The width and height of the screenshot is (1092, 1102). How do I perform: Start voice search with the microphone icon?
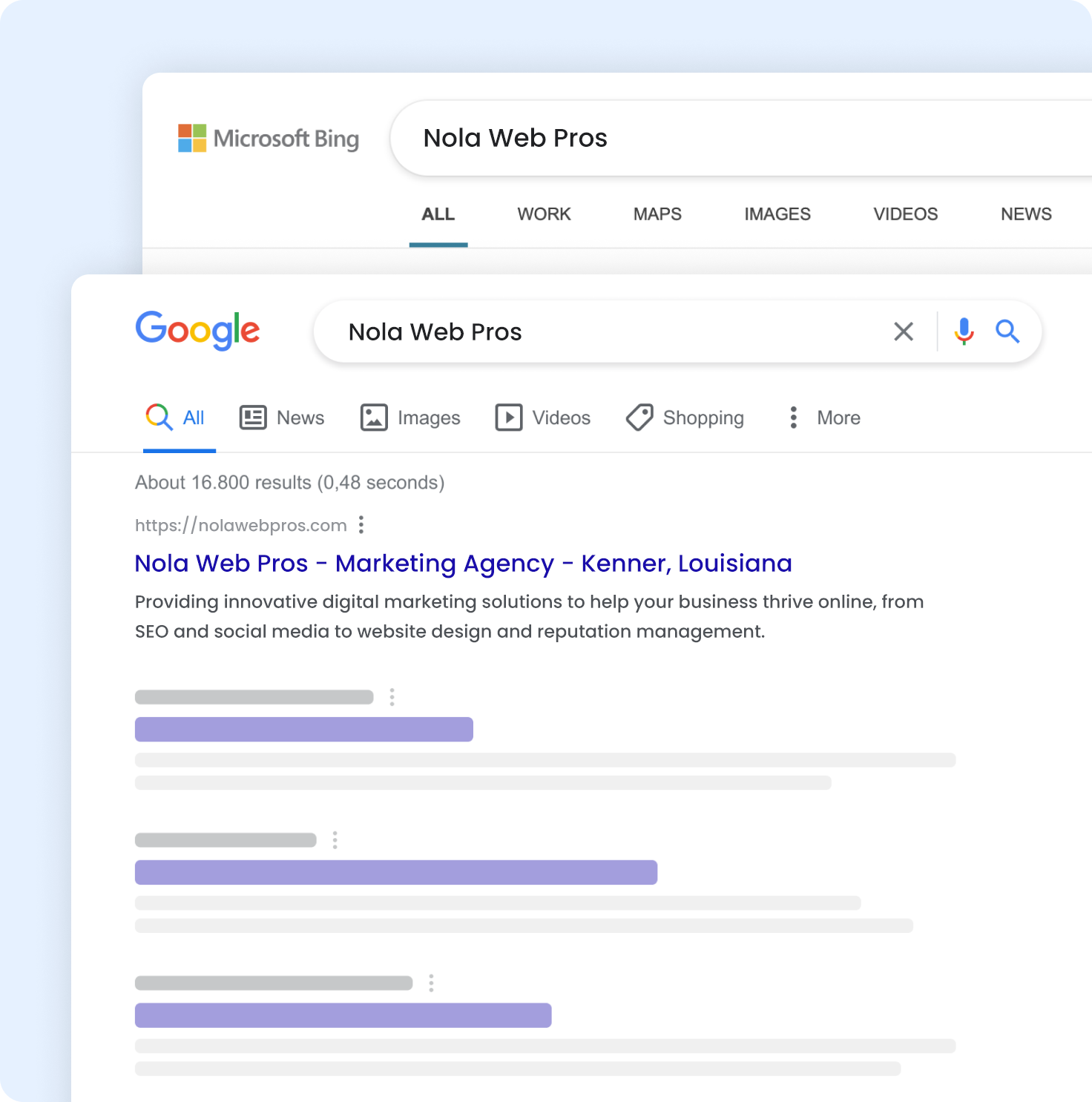(964, 331)
